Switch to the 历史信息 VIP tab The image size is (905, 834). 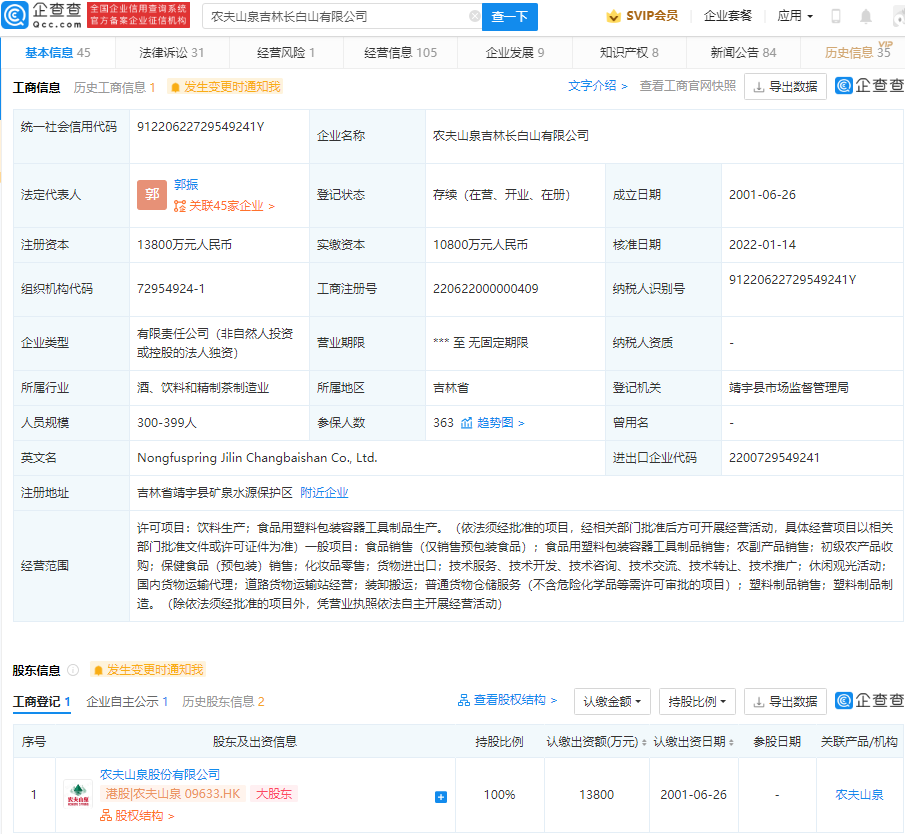pos(857,53)
